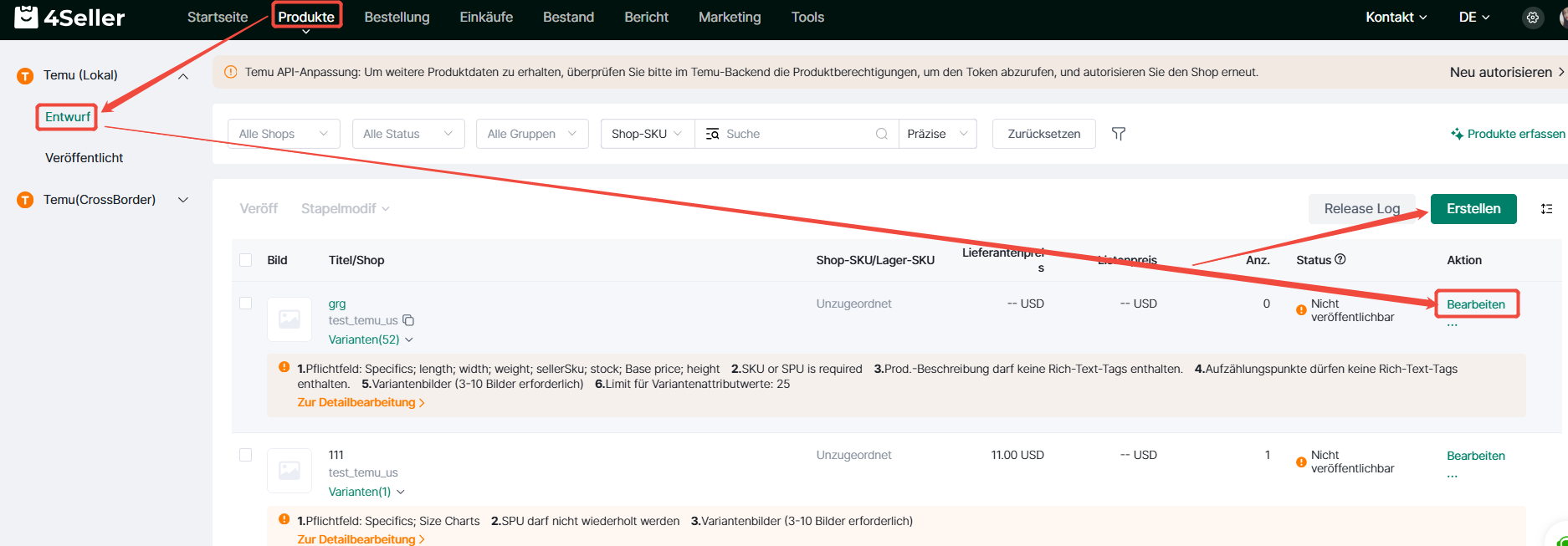Screen dimensions: 1568x546
Task: Open Zur Detailbearbeitung link for product 111
Action: (361, 539)
